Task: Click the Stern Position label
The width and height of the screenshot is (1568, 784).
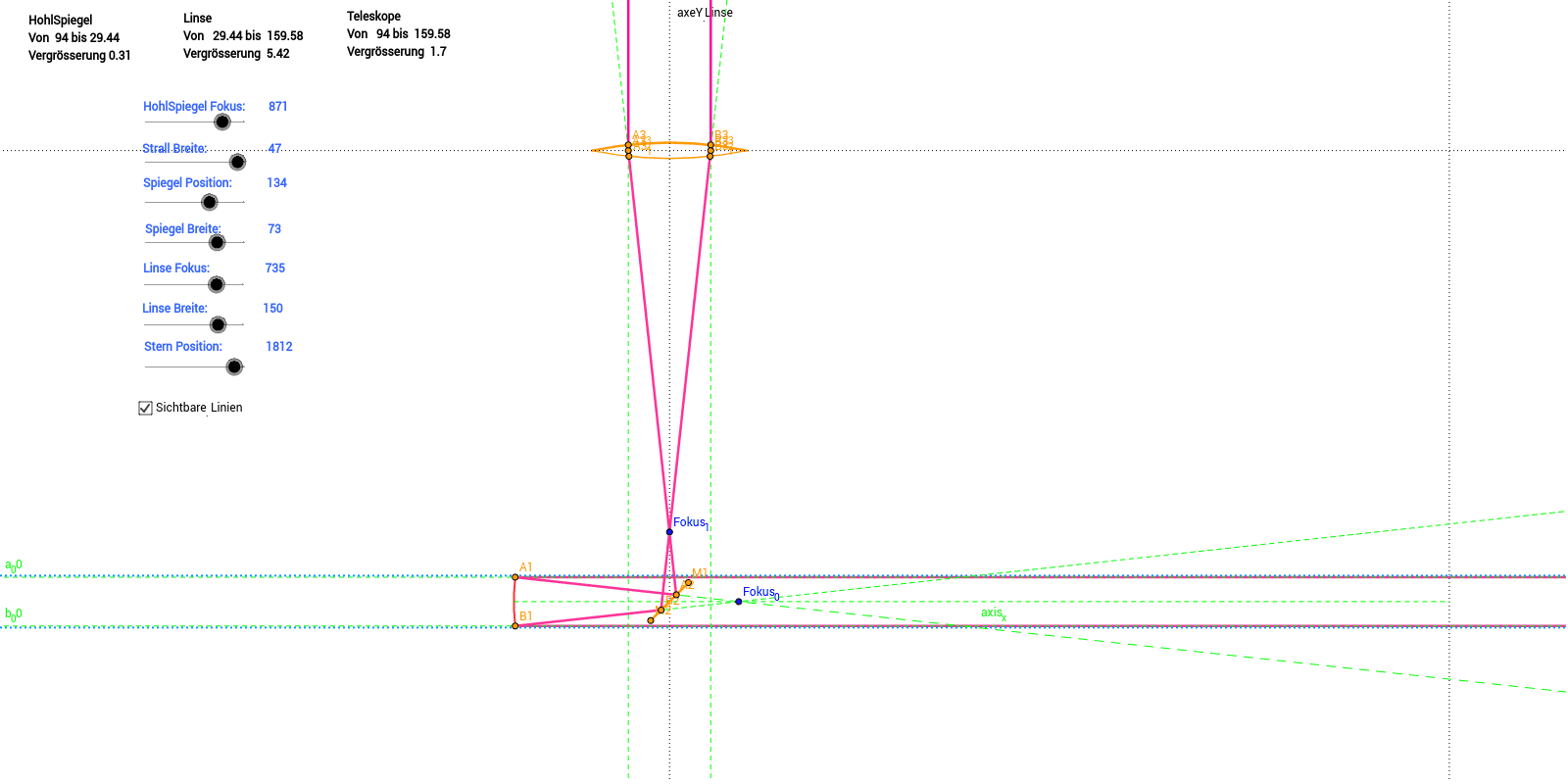Action: click(183, 347)
